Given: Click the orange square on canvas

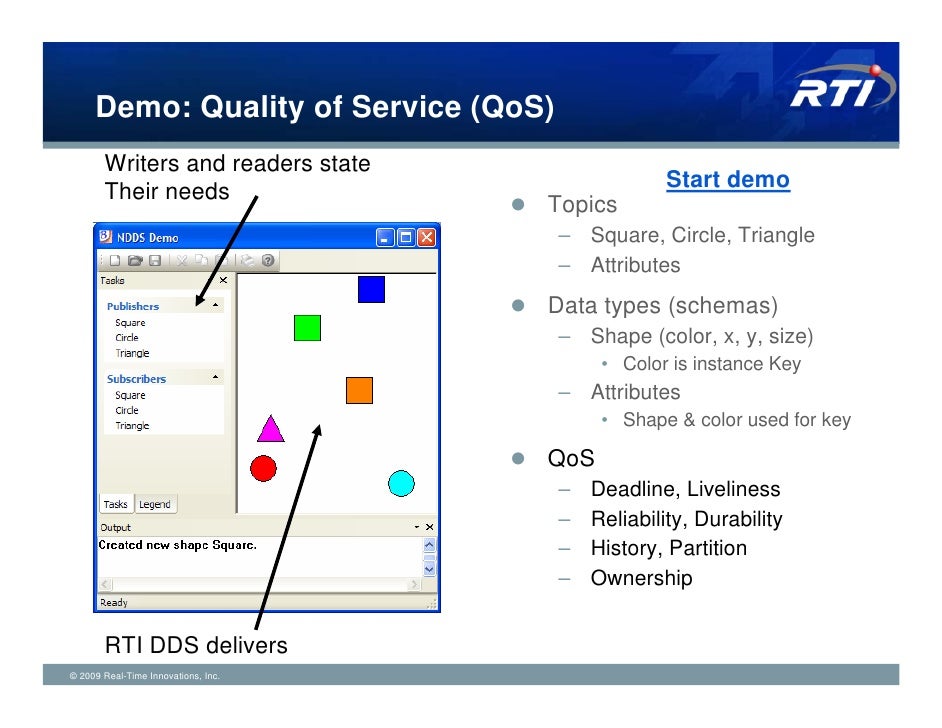Looking at the screenshot, I should pos(359,390).
